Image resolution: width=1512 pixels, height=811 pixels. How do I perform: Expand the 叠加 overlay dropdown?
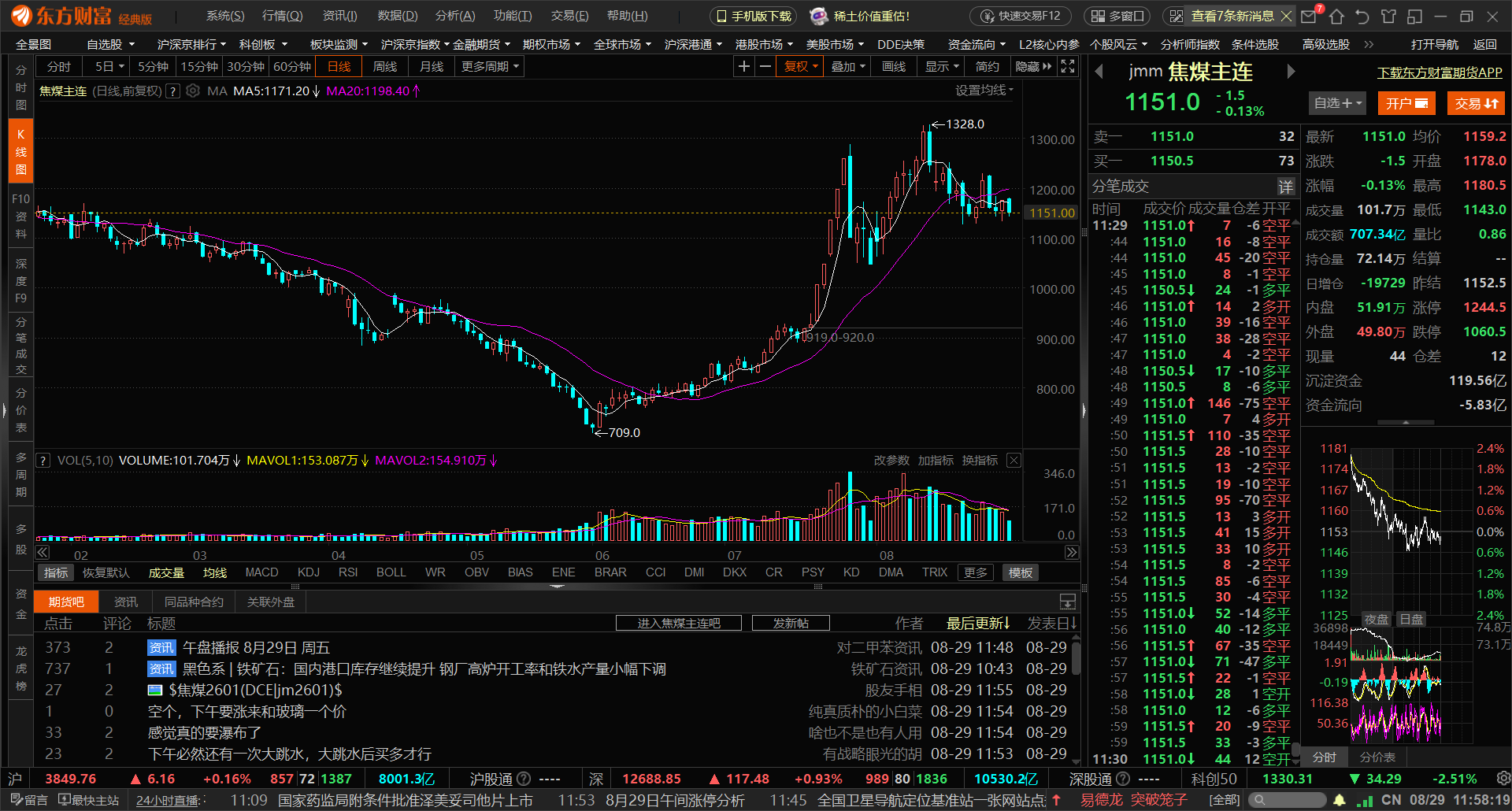[x=848, y=67]
